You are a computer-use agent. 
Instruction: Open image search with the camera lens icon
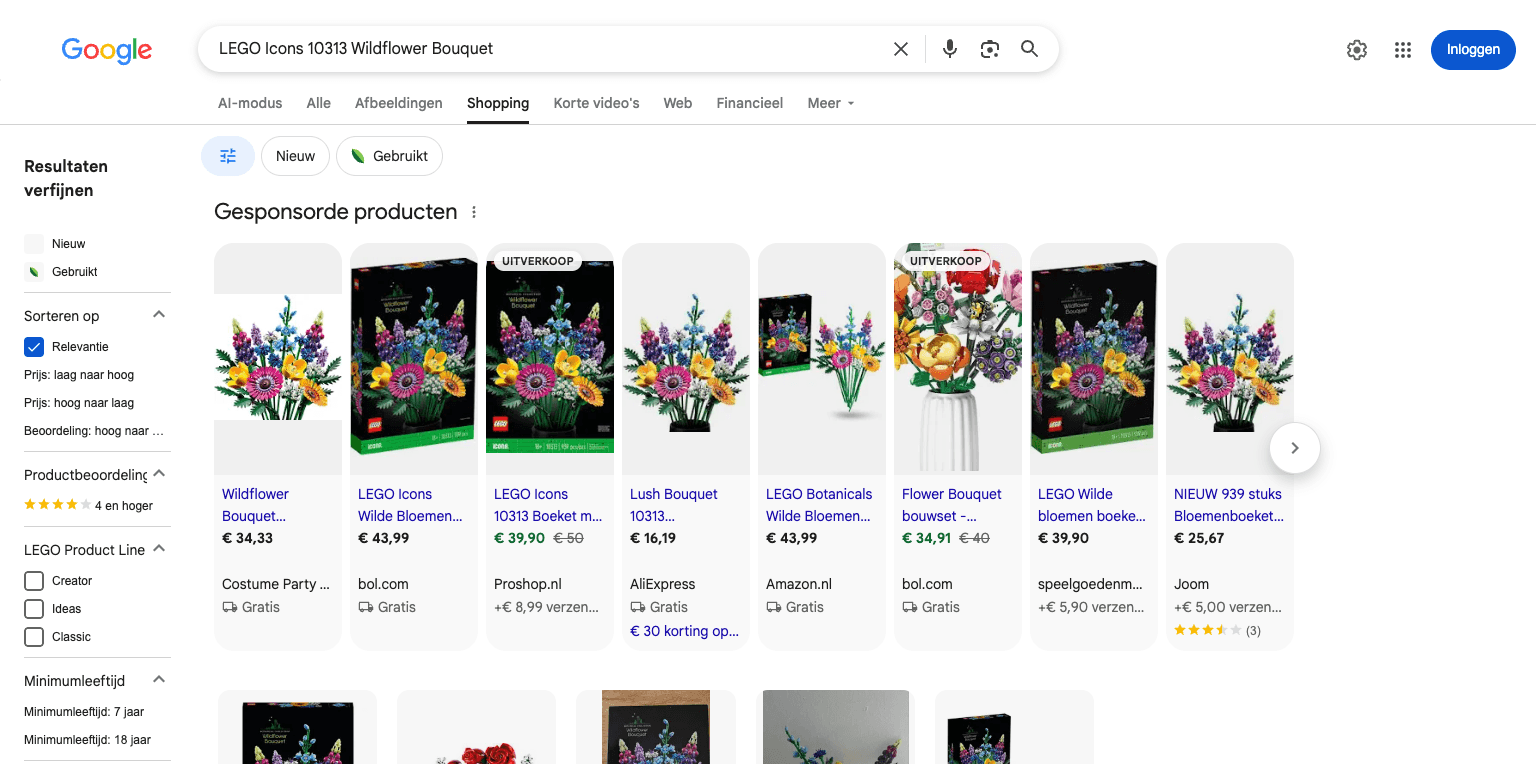(x=990, y=49)
